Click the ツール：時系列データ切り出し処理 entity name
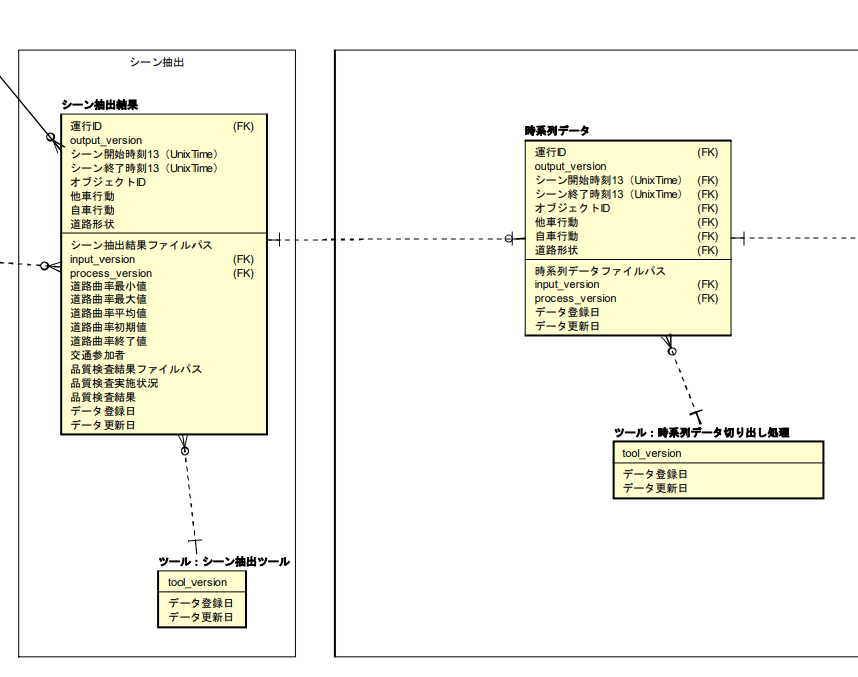The height and width of the screenshot is (677, 858). tap(701, 432)
